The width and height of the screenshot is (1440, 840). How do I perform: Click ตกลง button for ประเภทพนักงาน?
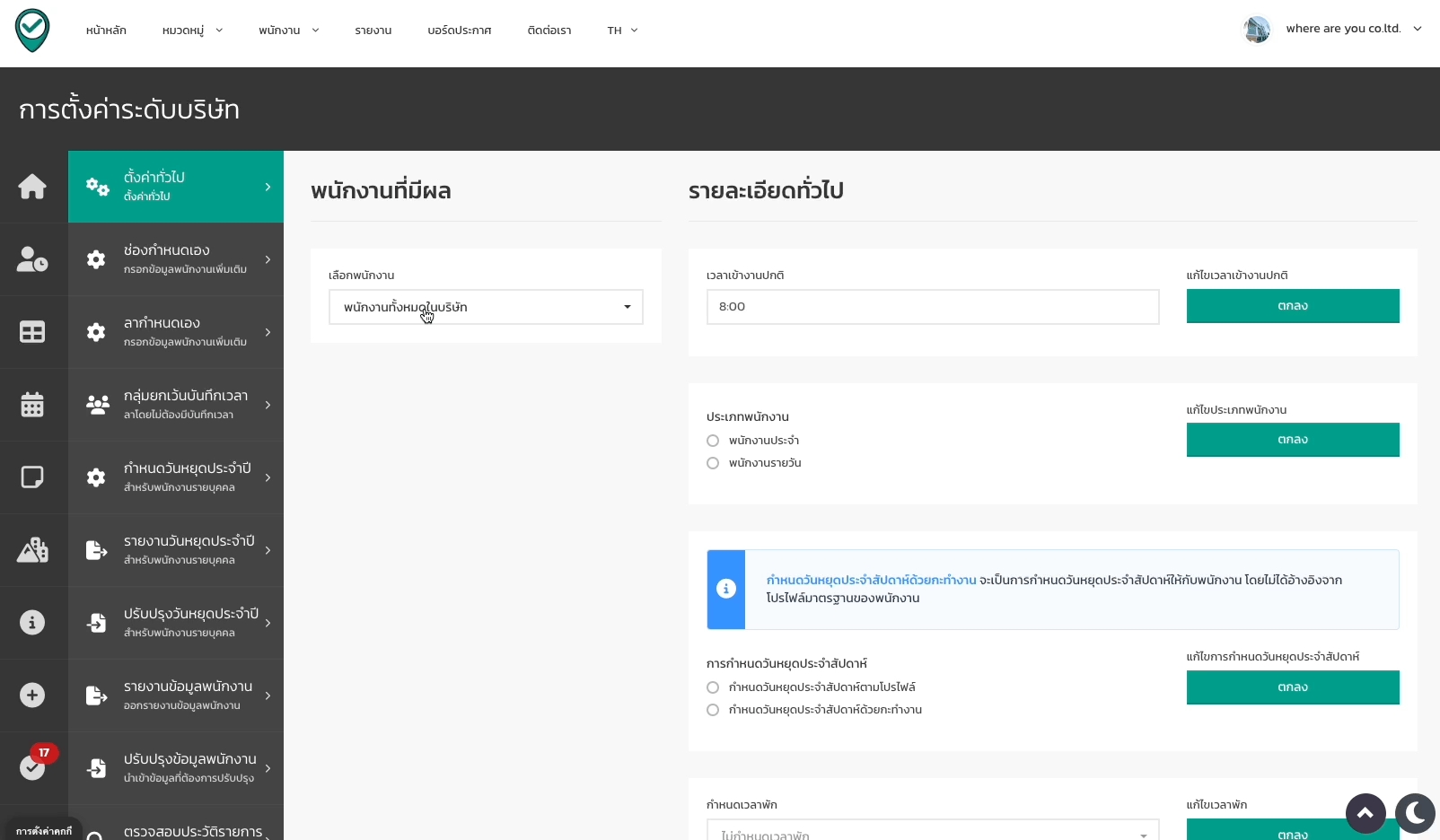tap(1292, 440)
